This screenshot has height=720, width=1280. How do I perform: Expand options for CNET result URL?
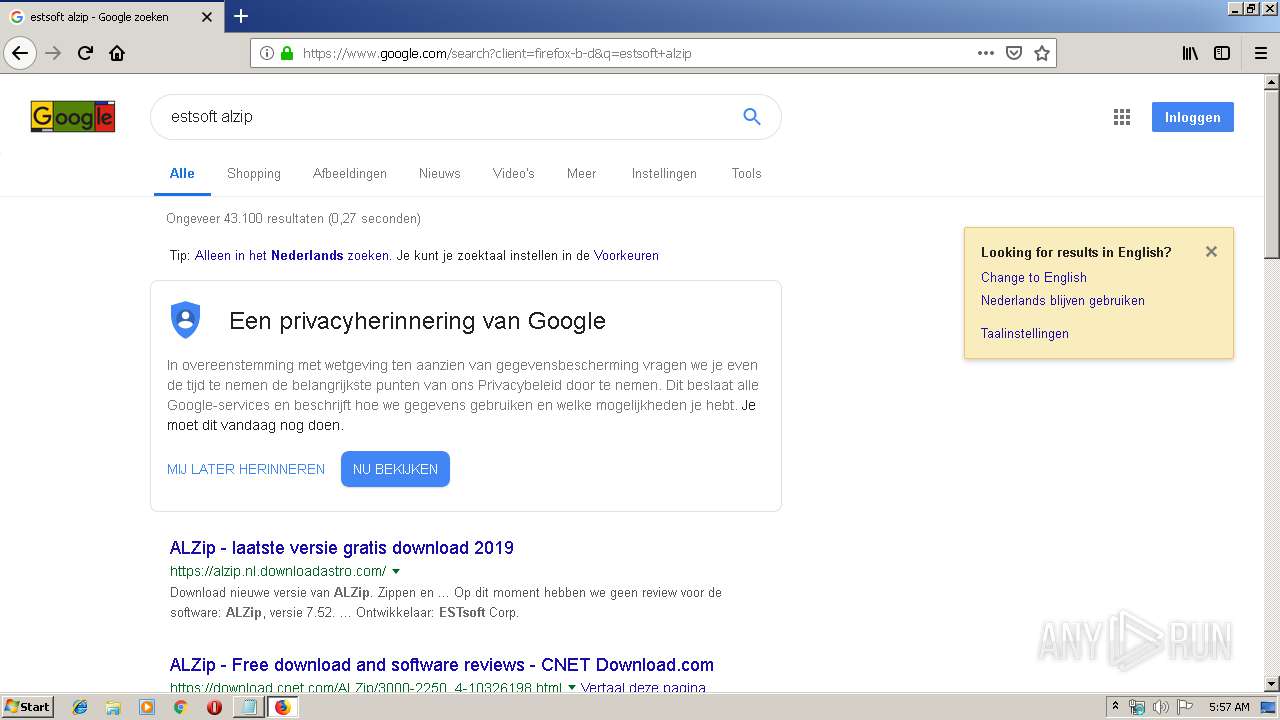tap(572, 688)
